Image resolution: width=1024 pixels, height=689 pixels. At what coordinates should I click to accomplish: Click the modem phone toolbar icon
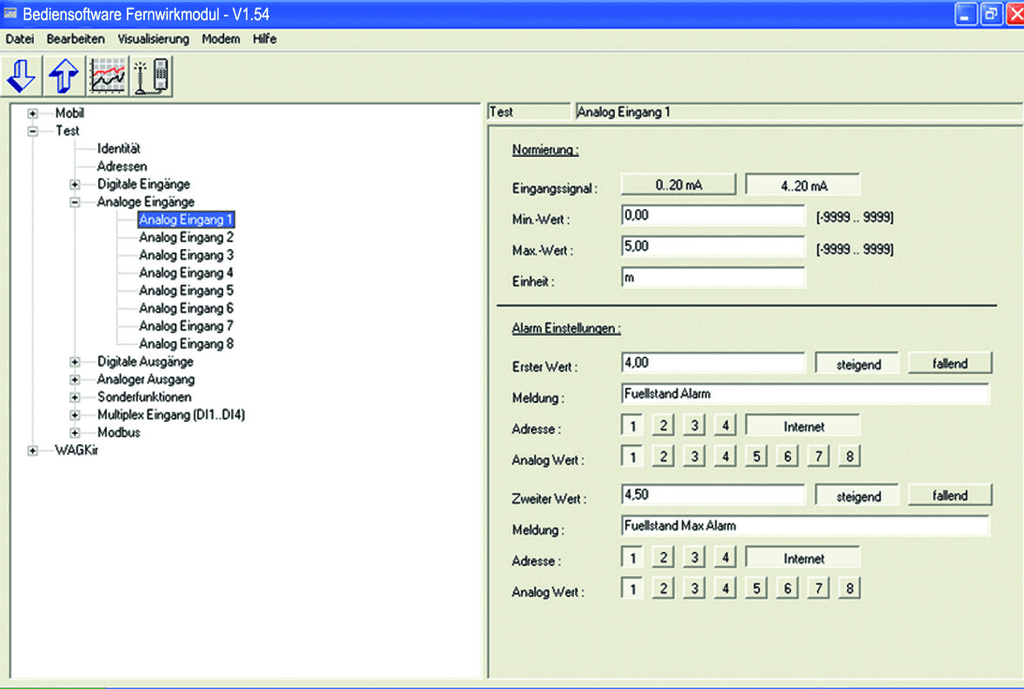point(151,76)
